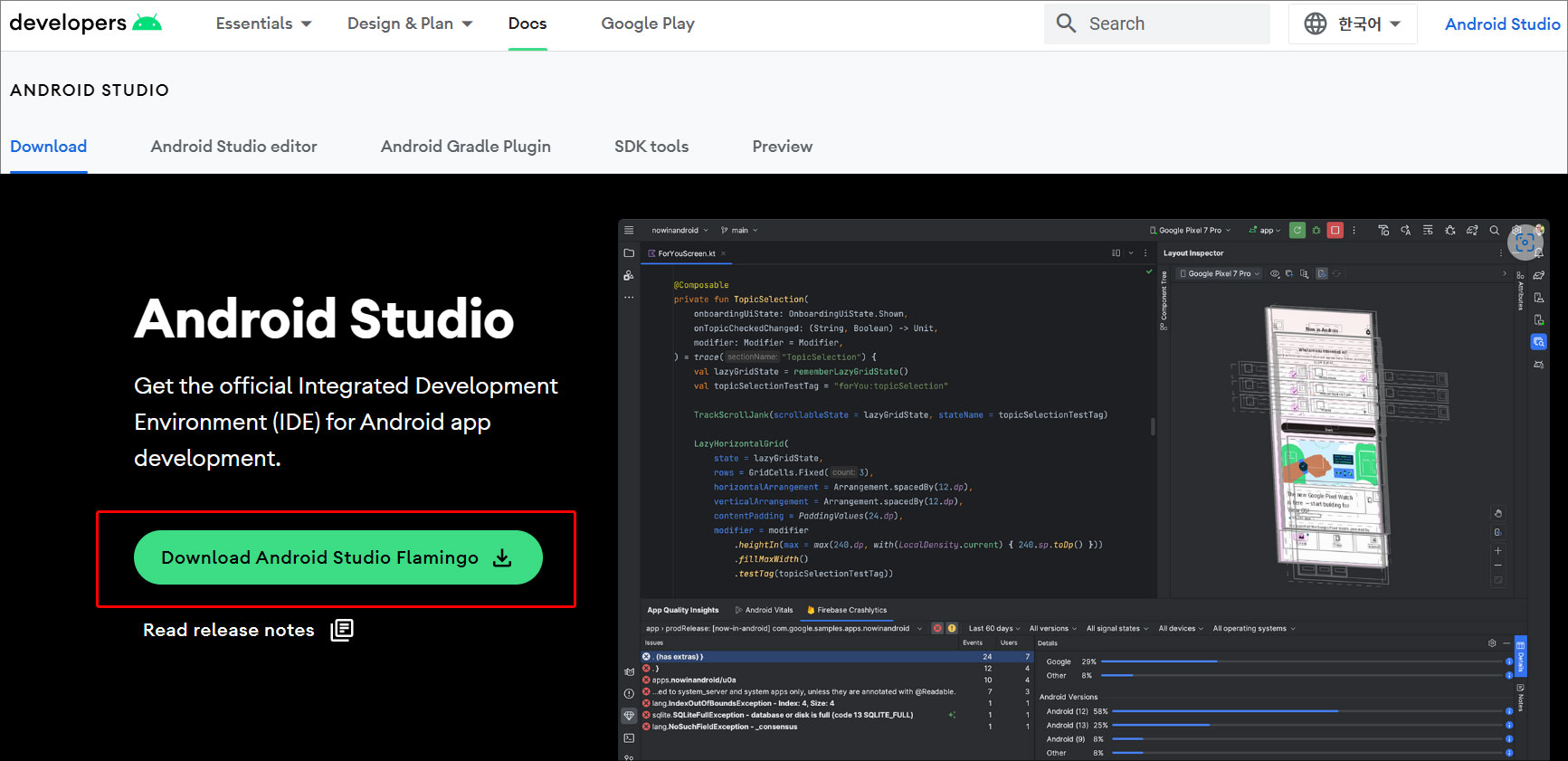Open the Android Gradle Plugin tab
Viewport: 1568px width, 761px height.
(466, 147)
